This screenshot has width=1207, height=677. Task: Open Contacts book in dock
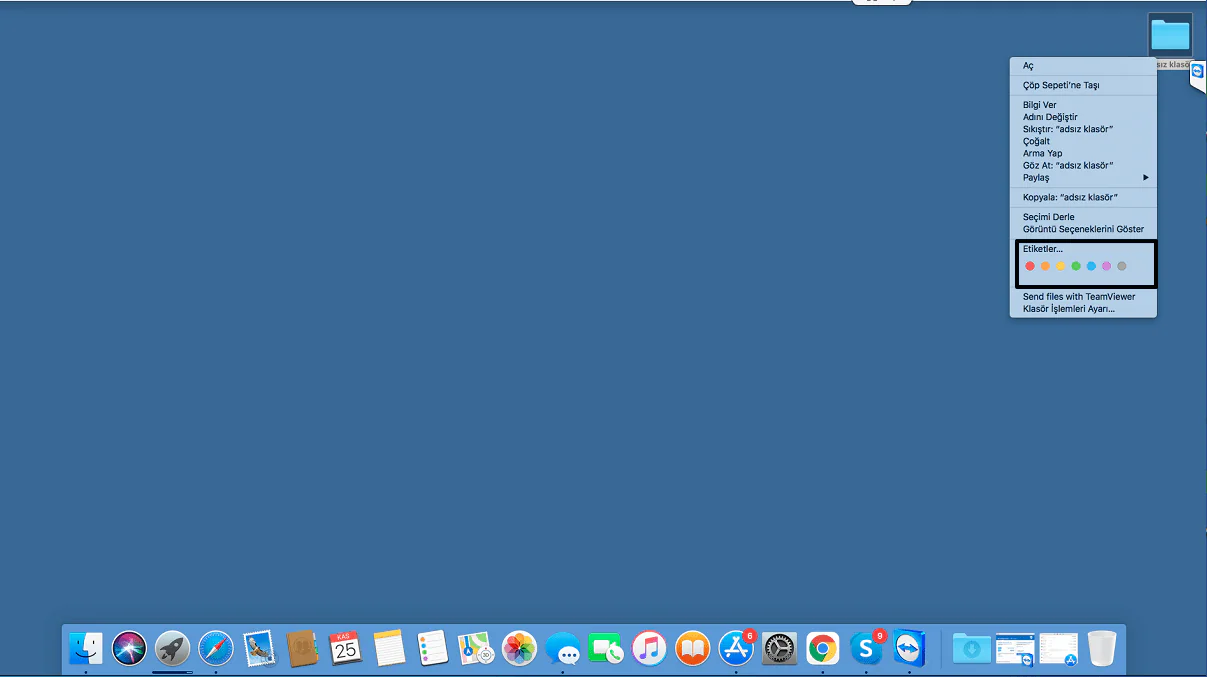302,648
